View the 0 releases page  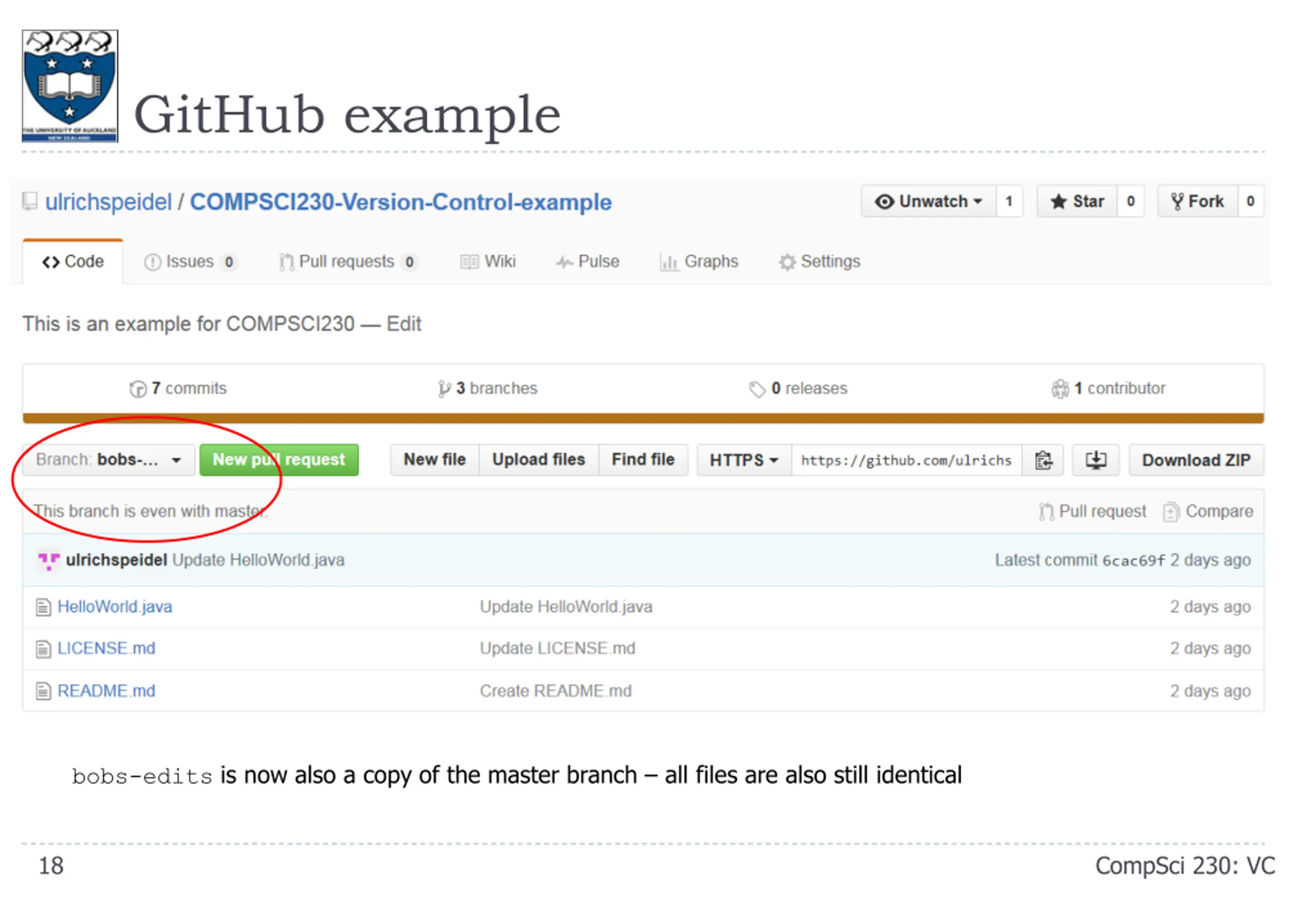[x=798, y=388]
